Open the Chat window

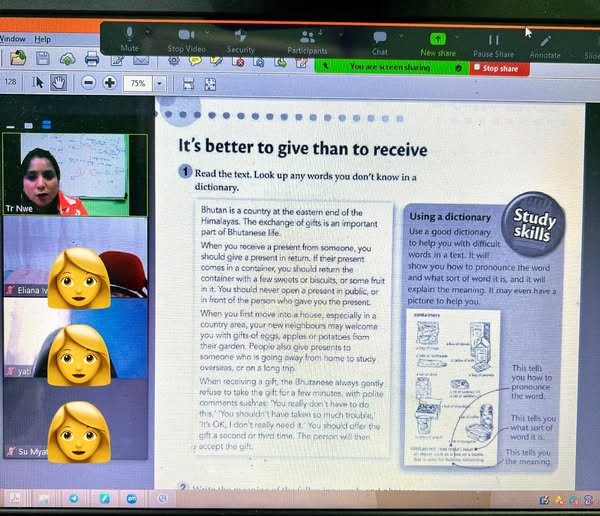click(380, 40)
